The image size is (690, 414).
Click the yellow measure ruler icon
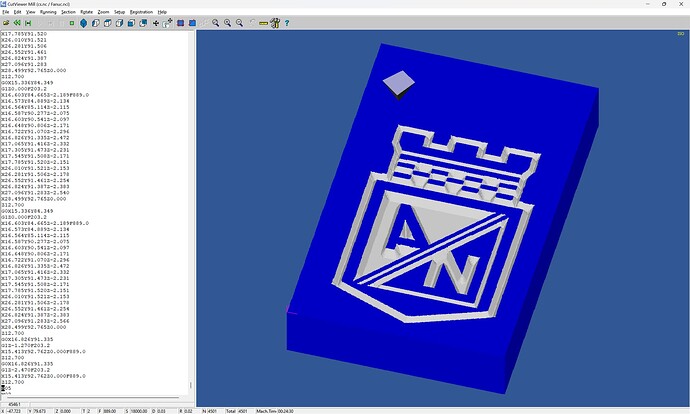[264, 23]
